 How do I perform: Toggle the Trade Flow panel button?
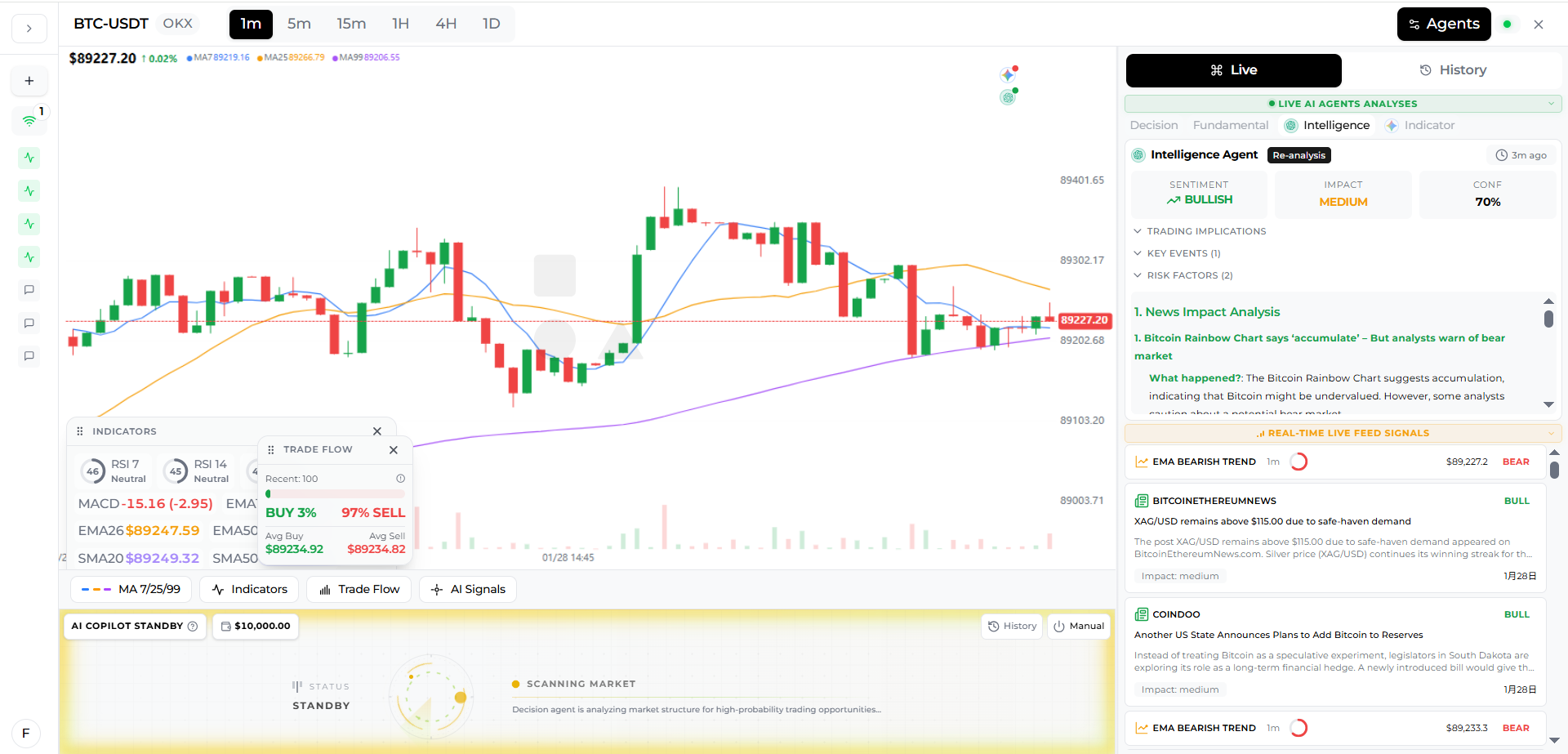click(359, 589)
